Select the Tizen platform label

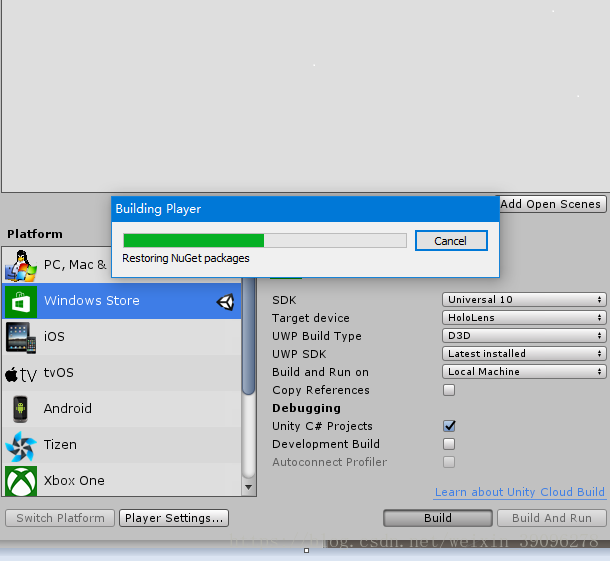pos(60,445)
